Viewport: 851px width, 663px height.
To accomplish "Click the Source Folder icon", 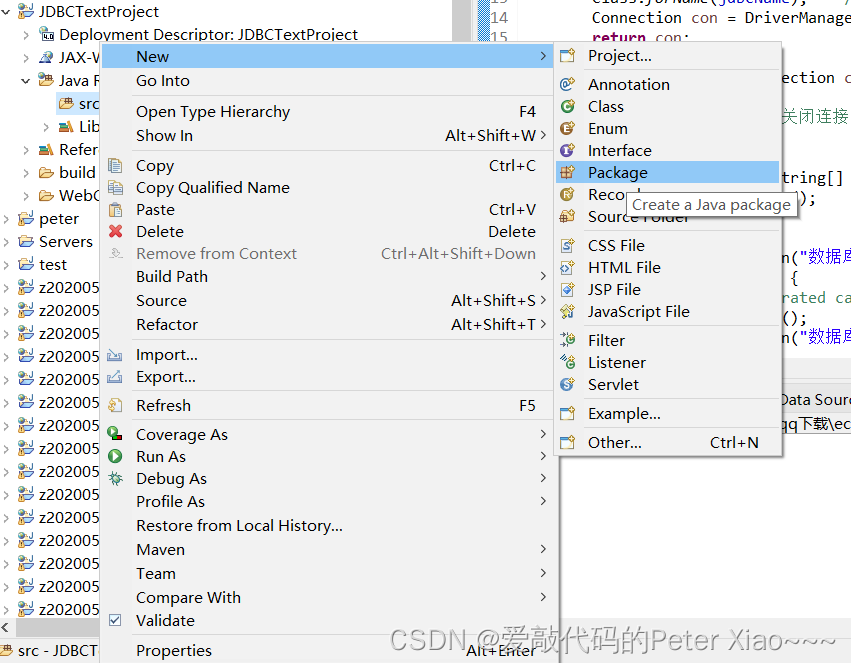I will pos(567,216).
